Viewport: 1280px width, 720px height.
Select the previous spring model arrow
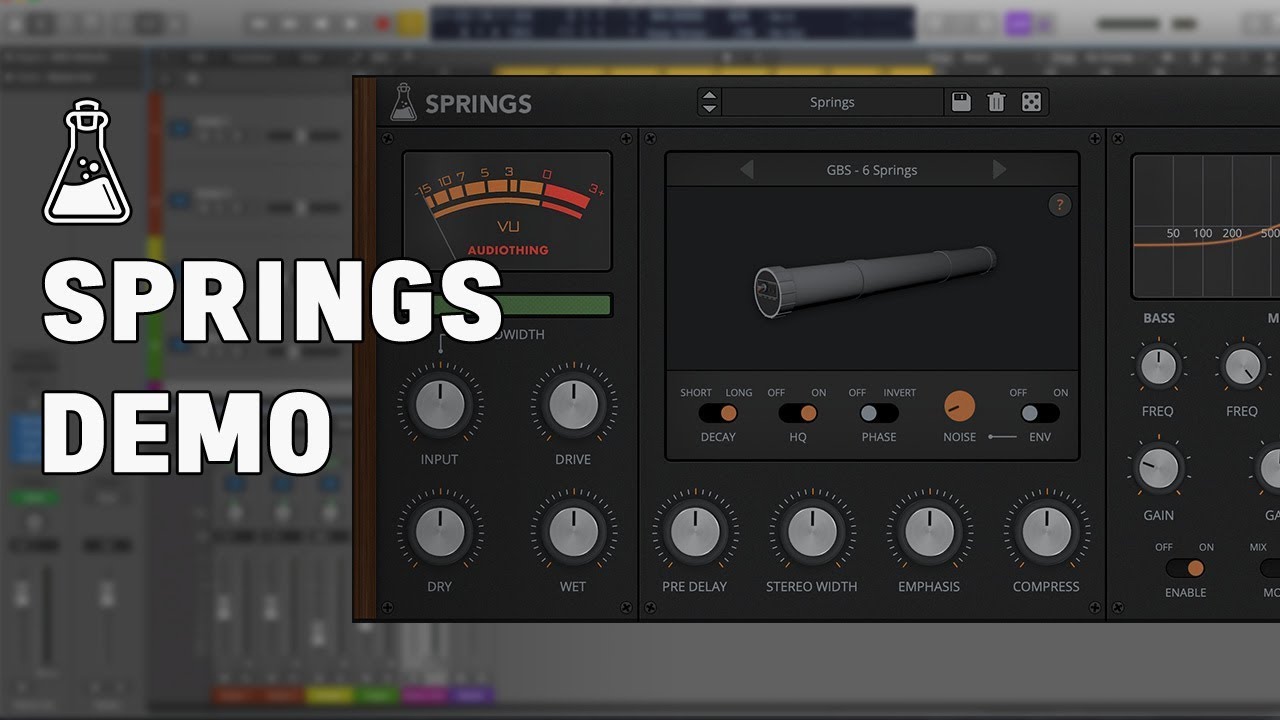pyautogui.click(x=747, y=170)
